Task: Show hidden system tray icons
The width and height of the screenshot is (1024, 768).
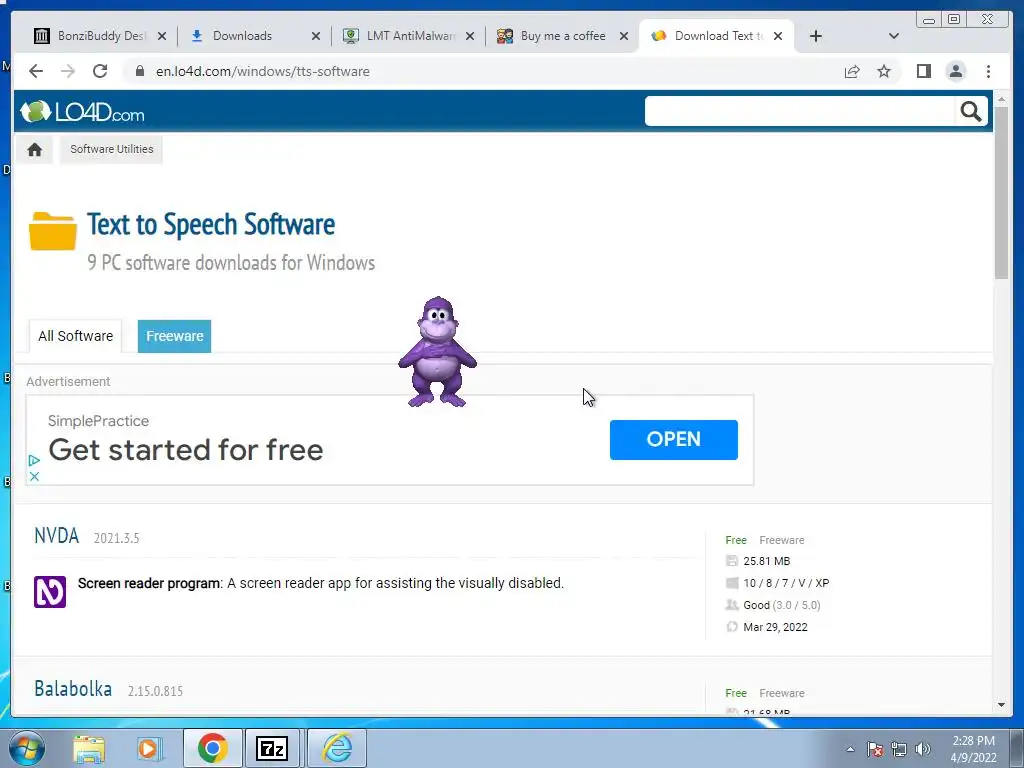Action: click(850, 750)
